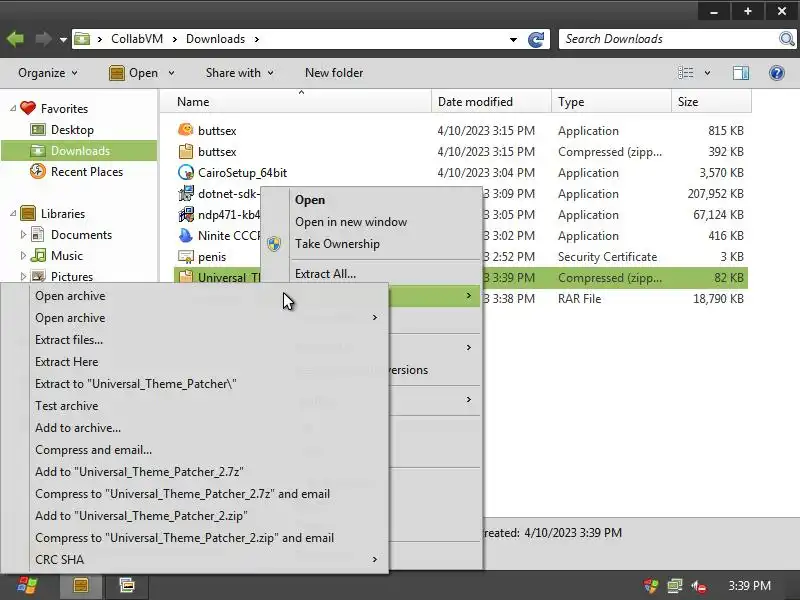Collapse the Favorites tree group
800x600 pixels.
point(13,108)
